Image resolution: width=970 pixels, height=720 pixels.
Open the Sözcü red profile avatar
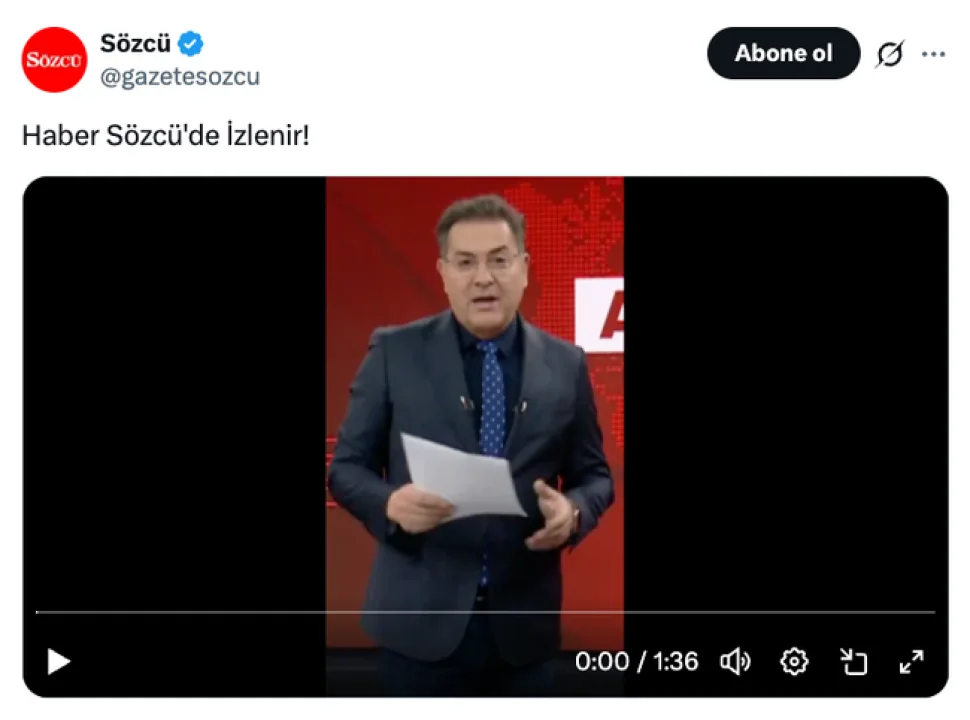pos(54,59)
